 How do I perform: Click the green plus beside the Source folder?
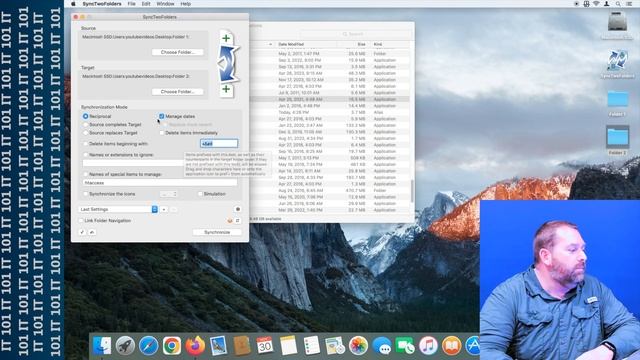point(226,38)
